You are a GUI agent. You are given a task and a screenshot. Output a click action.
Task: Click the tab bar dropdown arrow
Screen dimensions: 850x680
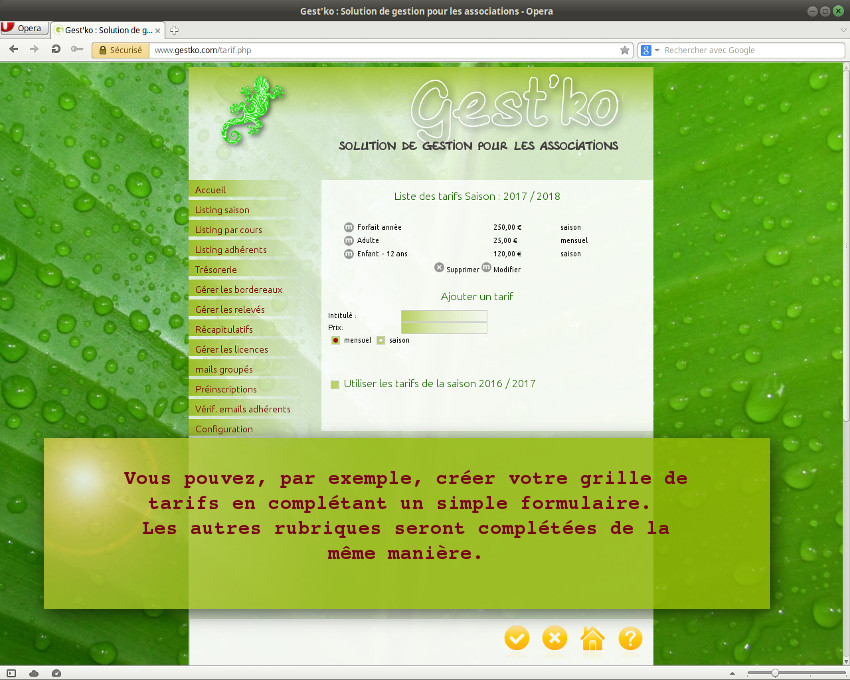coord(843,30)
